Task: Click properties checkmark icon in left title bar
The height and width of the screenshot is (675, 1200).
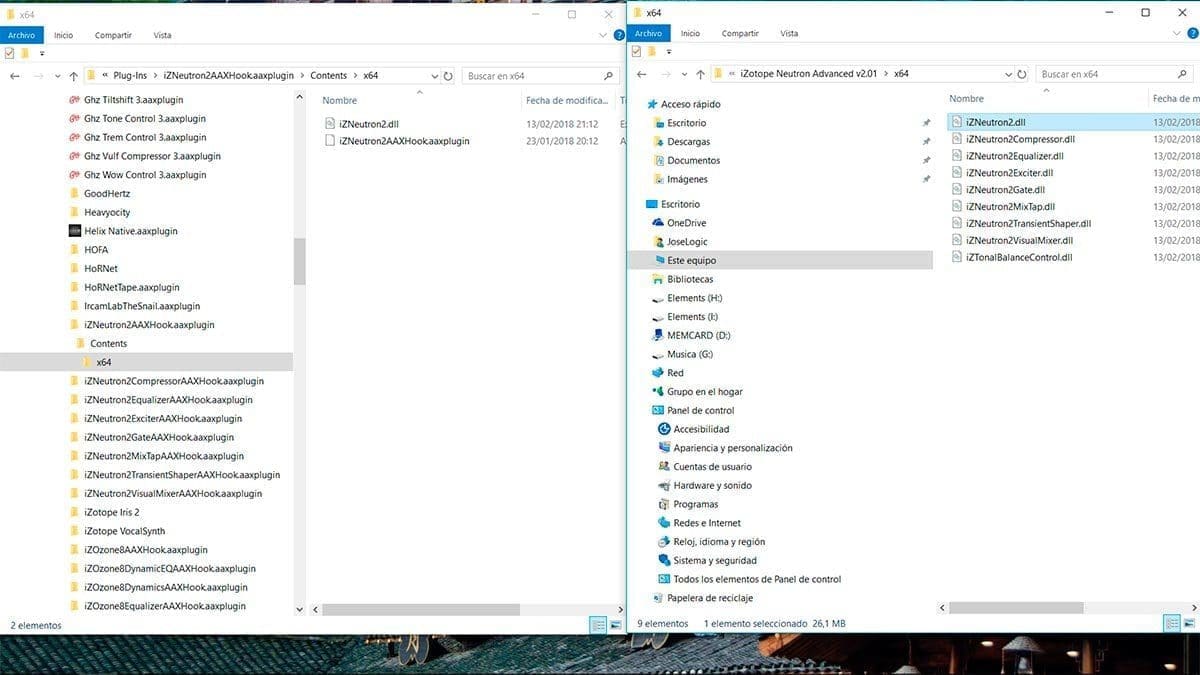Action: click(x=9, y=53)
